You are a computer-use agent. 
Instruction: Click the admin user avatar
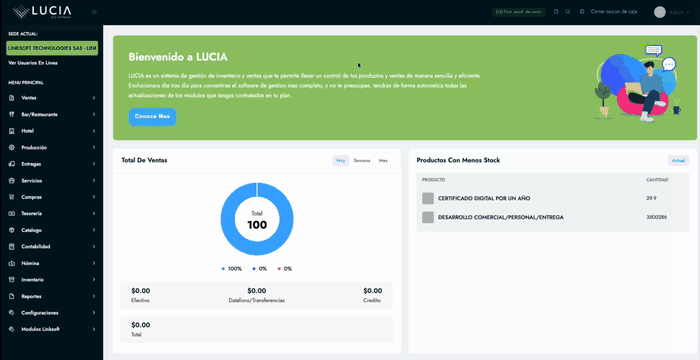coord(659,12)
